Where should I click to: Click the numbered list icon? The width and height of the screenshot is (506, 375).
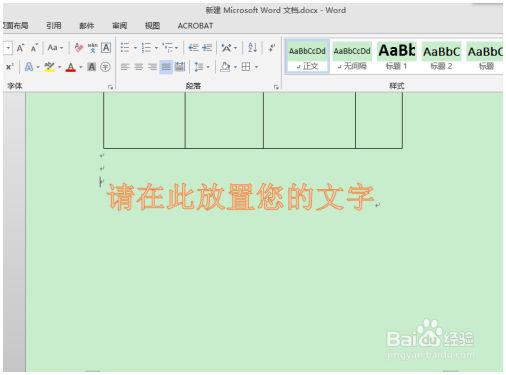(x=146, y=48)
